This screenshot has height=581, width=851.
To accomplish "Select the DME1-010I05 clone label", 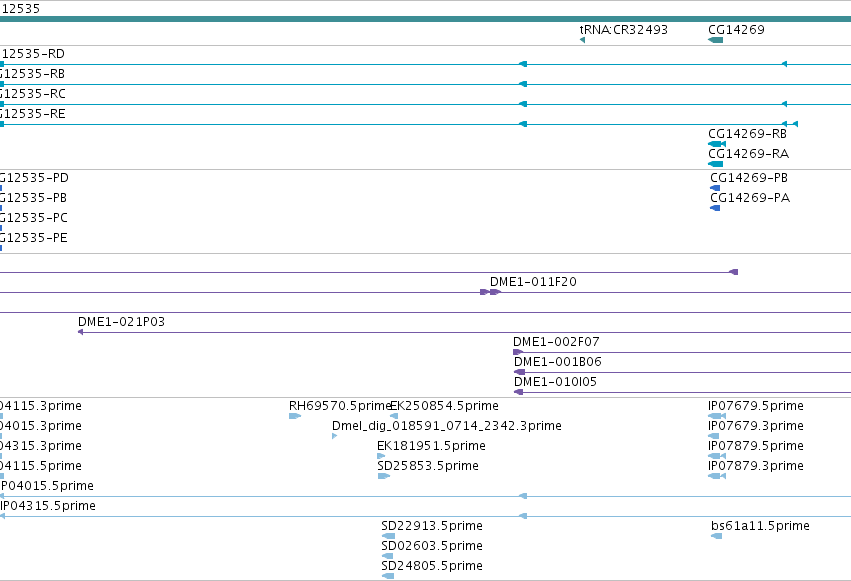I will pos(555,382).
